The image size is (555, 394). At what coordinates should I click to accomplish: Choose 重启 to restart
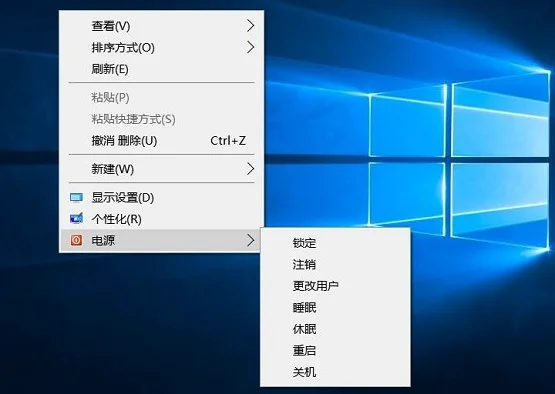click(x=335, y=350)
